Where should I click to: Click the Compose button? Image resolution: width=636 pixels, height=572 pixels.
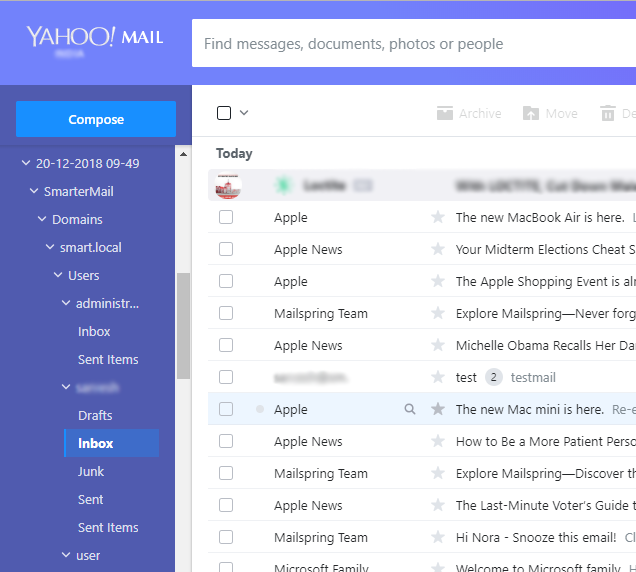[96, 119]
